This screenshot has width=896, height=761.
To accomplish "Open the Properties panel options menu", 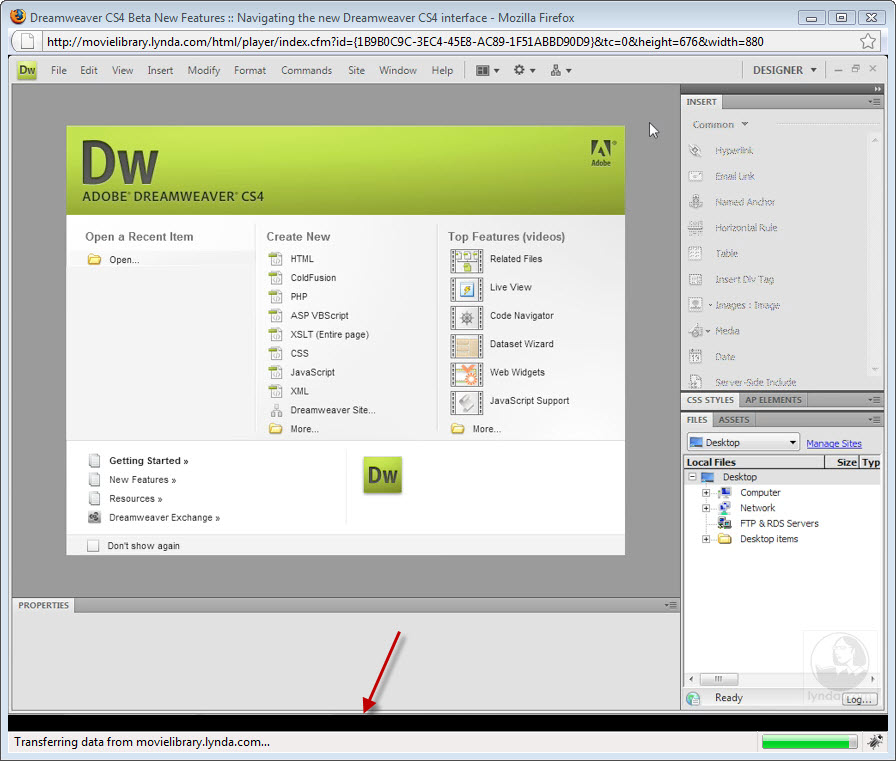I will pos(671,604).
